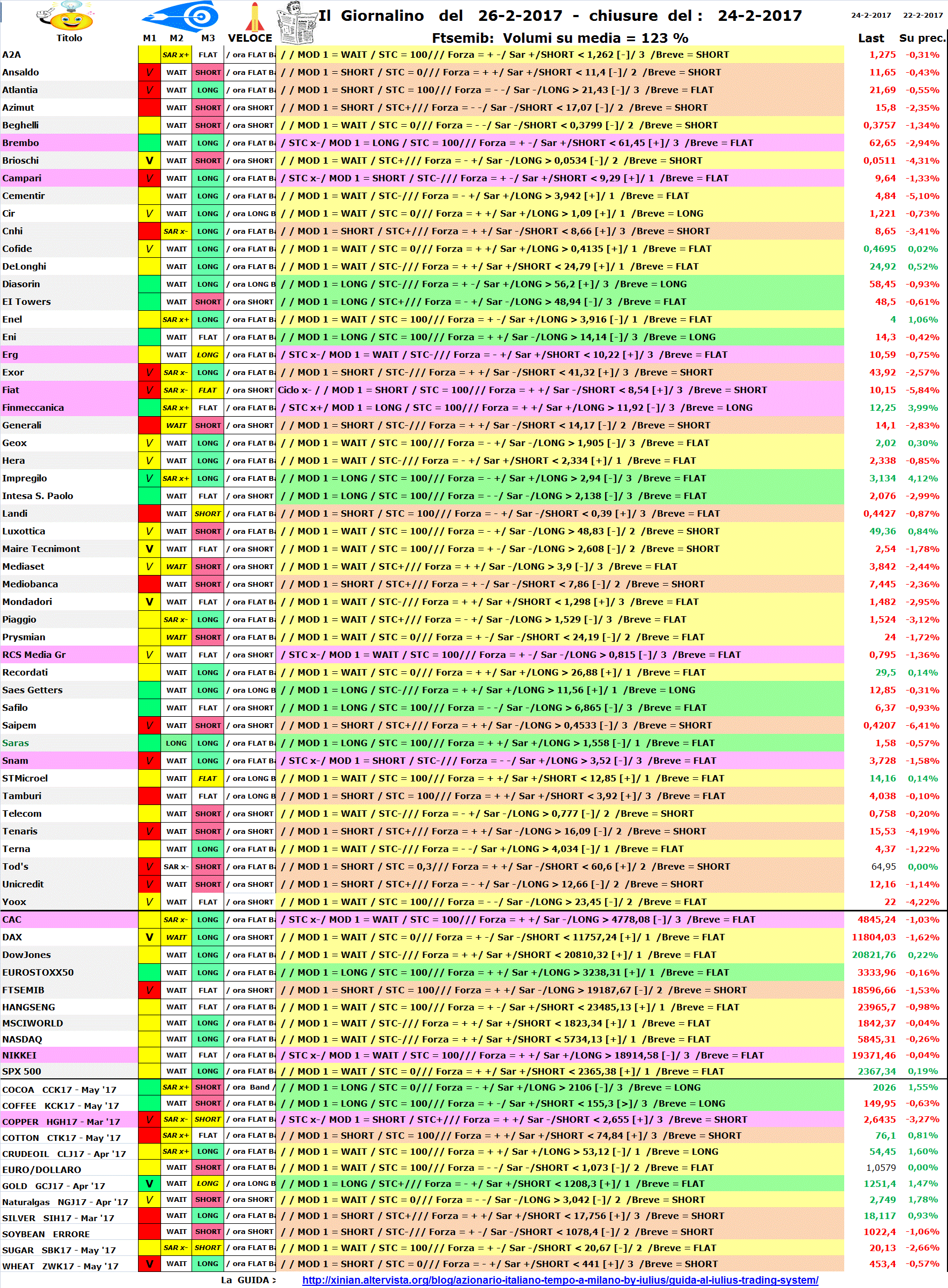Screen dimensions: 948x1288
Task: Click the STMicroel FLAT M3 cell
Action: pyautogui.click(x=208, y=779)
